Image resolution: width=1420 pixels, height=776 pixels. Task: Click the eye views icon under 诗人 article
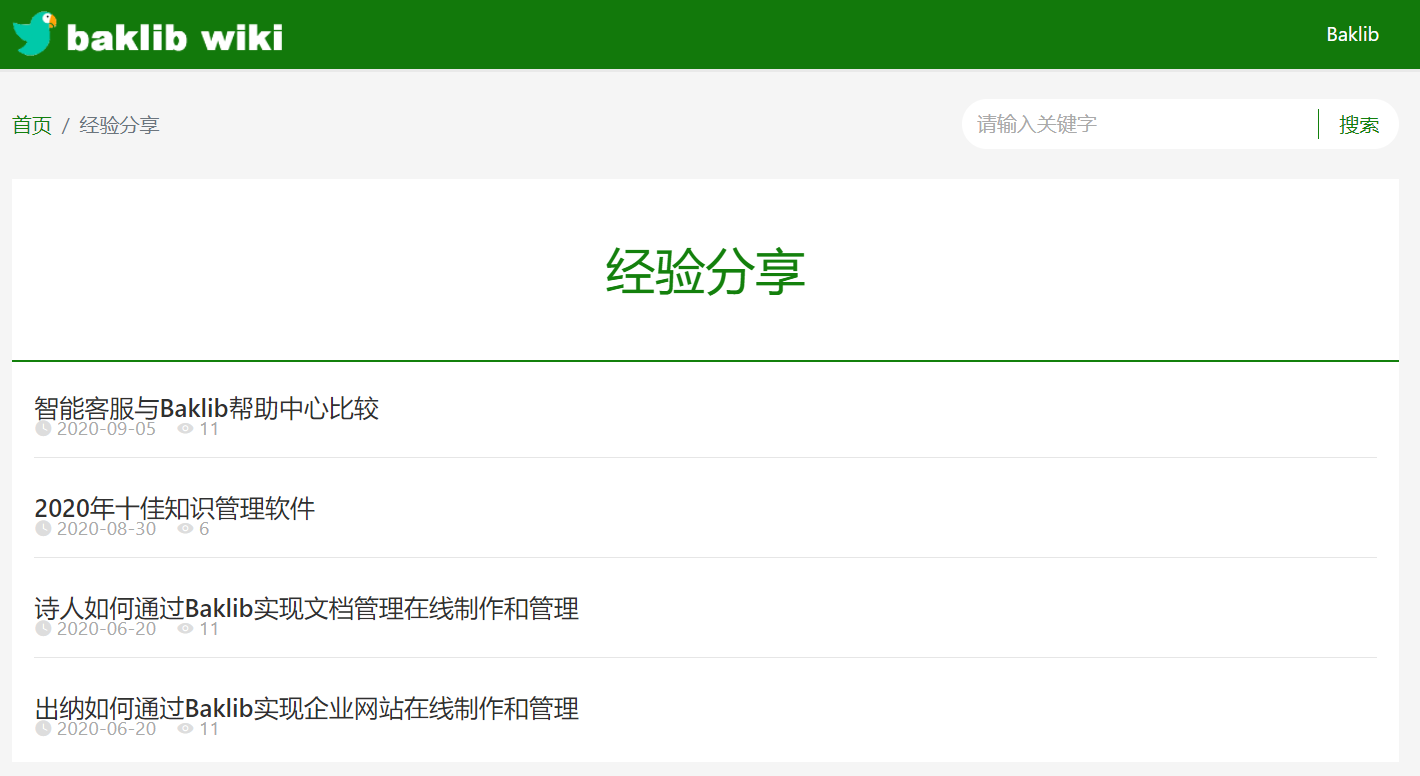[185, 629]
